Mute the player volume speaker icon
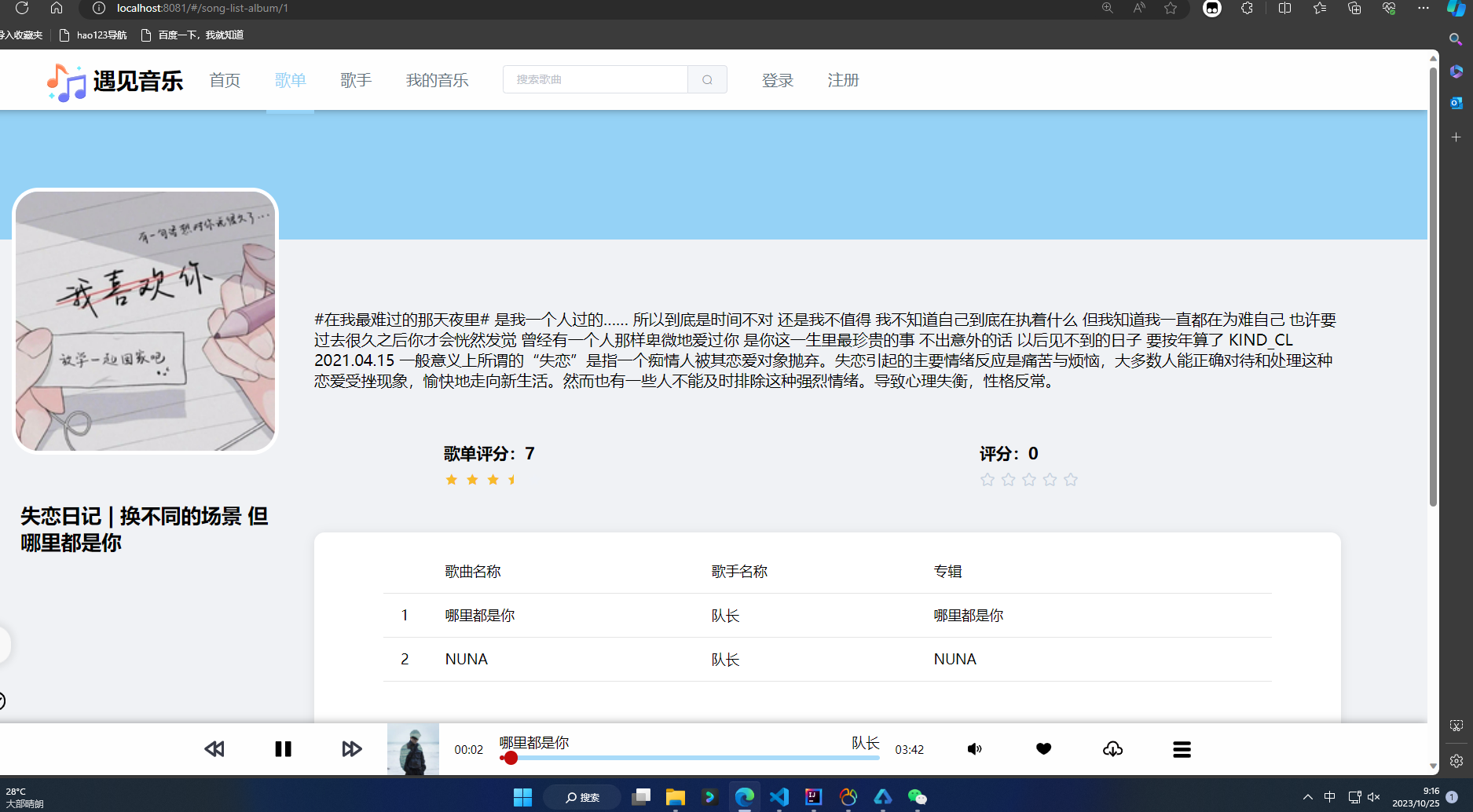Viewport: 1473px width, 812px height. (x=974, y=749)
